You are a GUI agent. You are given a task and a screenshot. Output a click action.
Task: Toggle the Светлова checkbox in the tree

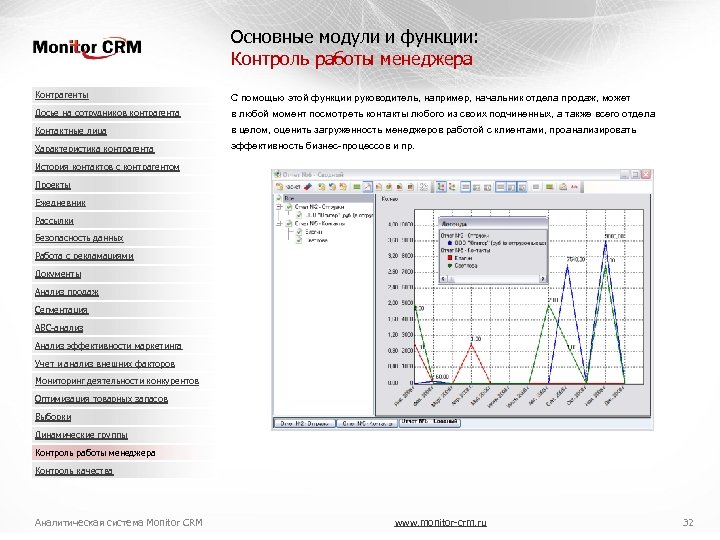tap(299, 240)
